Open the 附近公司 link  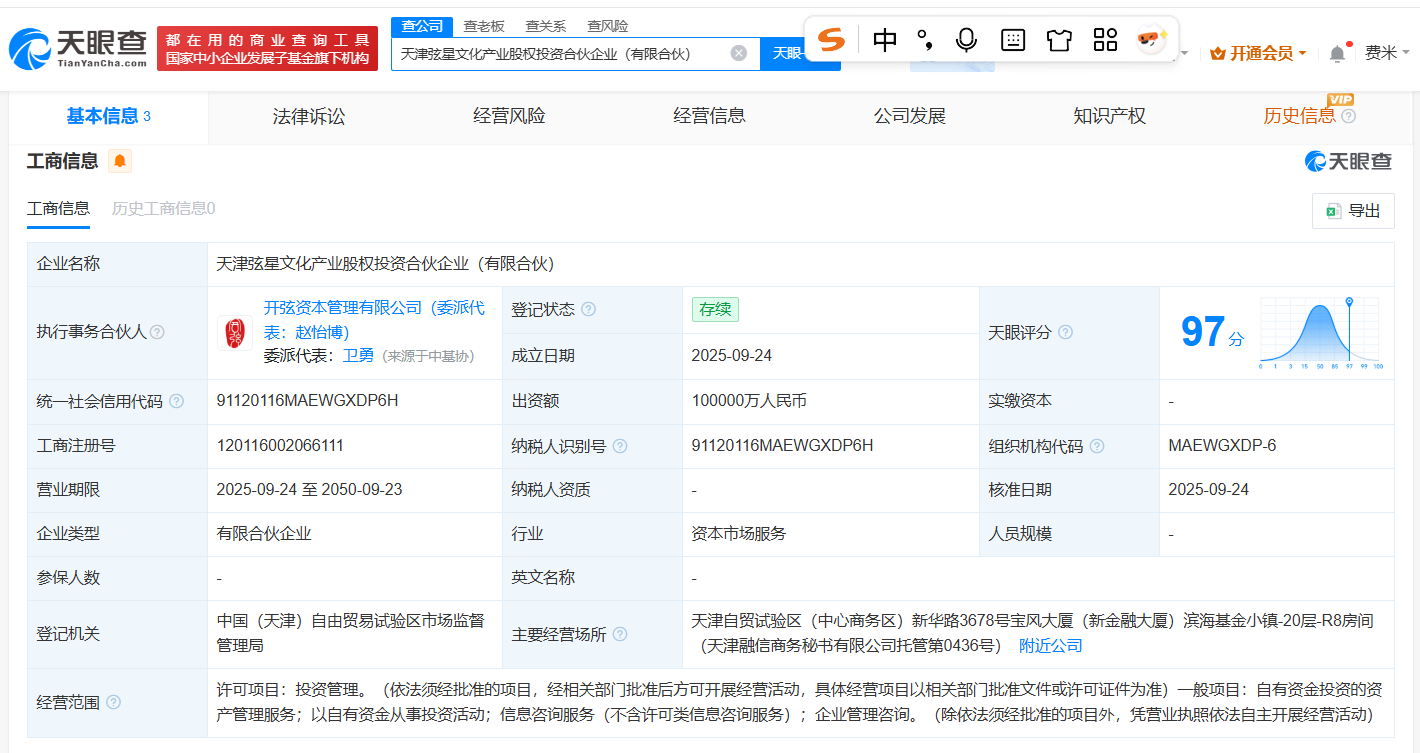coord(1048,645)
